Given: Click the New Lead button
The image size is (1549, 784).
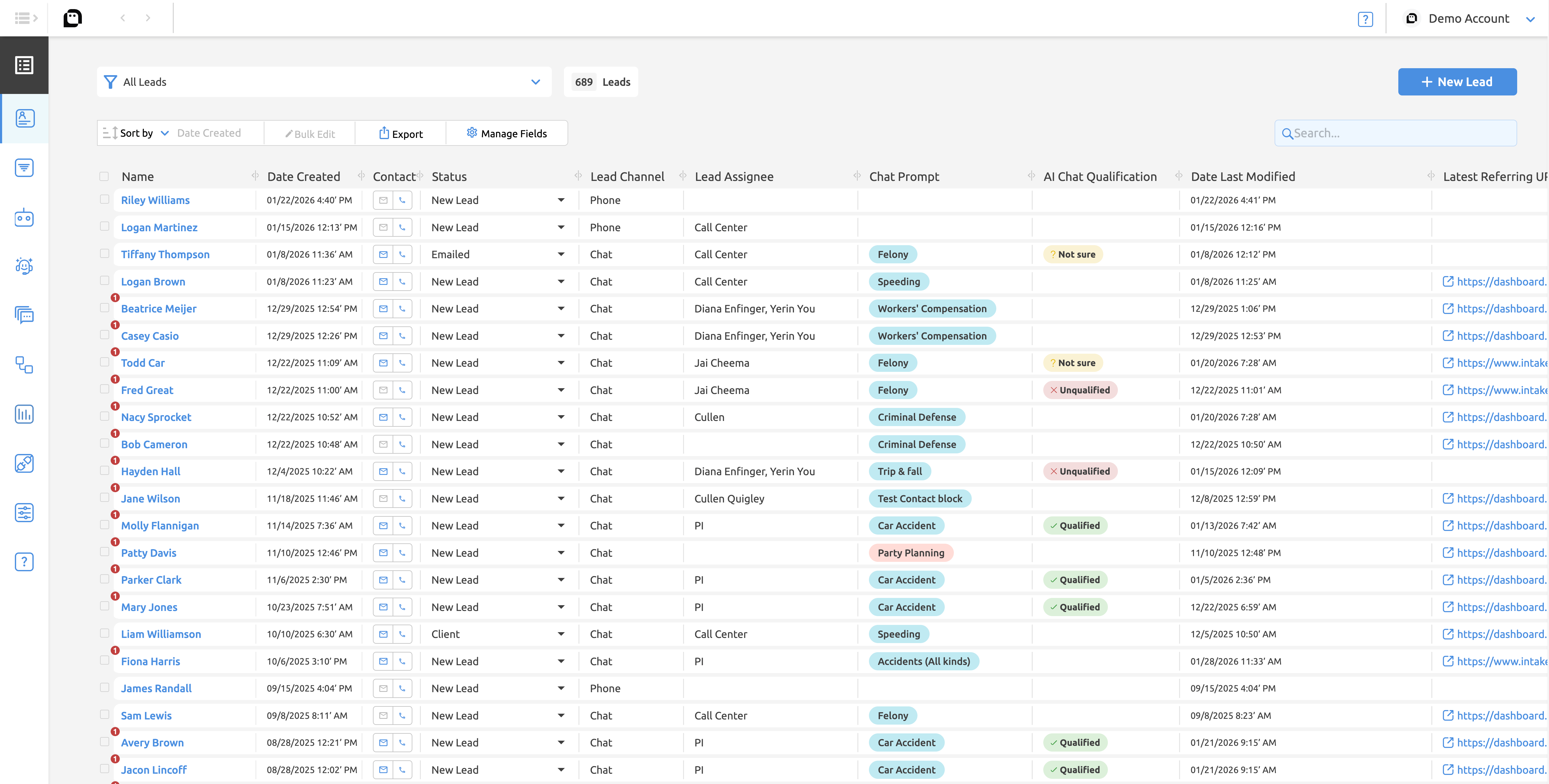Looking at the screenshot, I should tap(1457, 82).
